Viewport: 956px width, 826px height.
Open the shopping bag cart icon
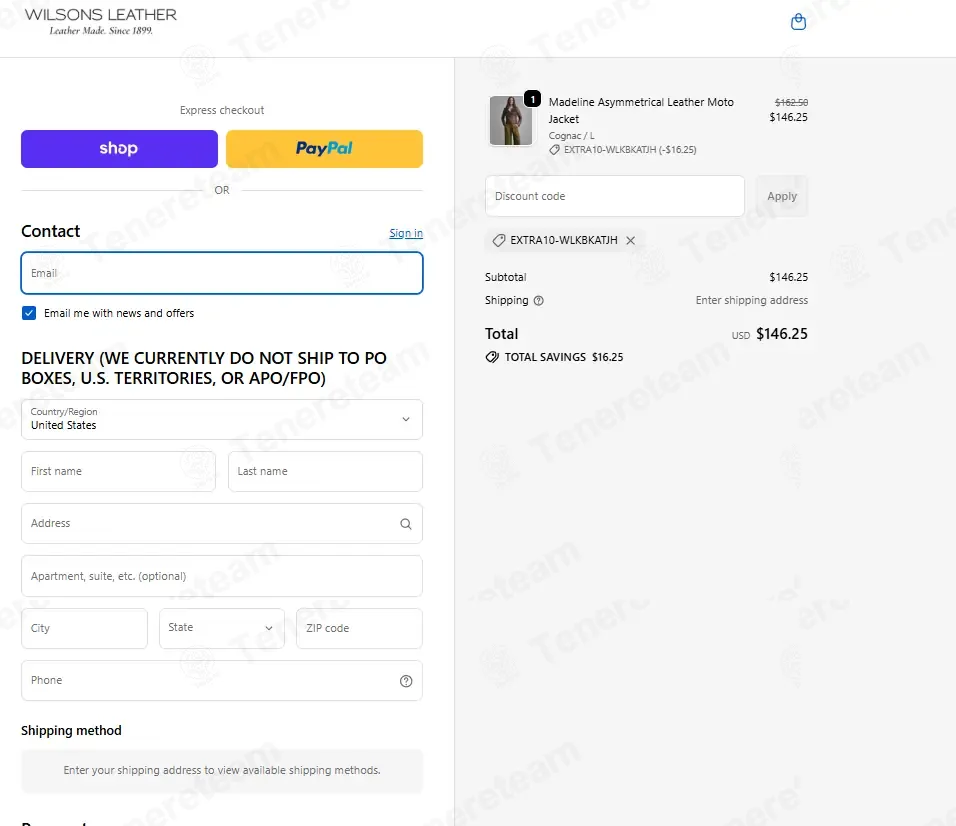[x=798, y=23]
